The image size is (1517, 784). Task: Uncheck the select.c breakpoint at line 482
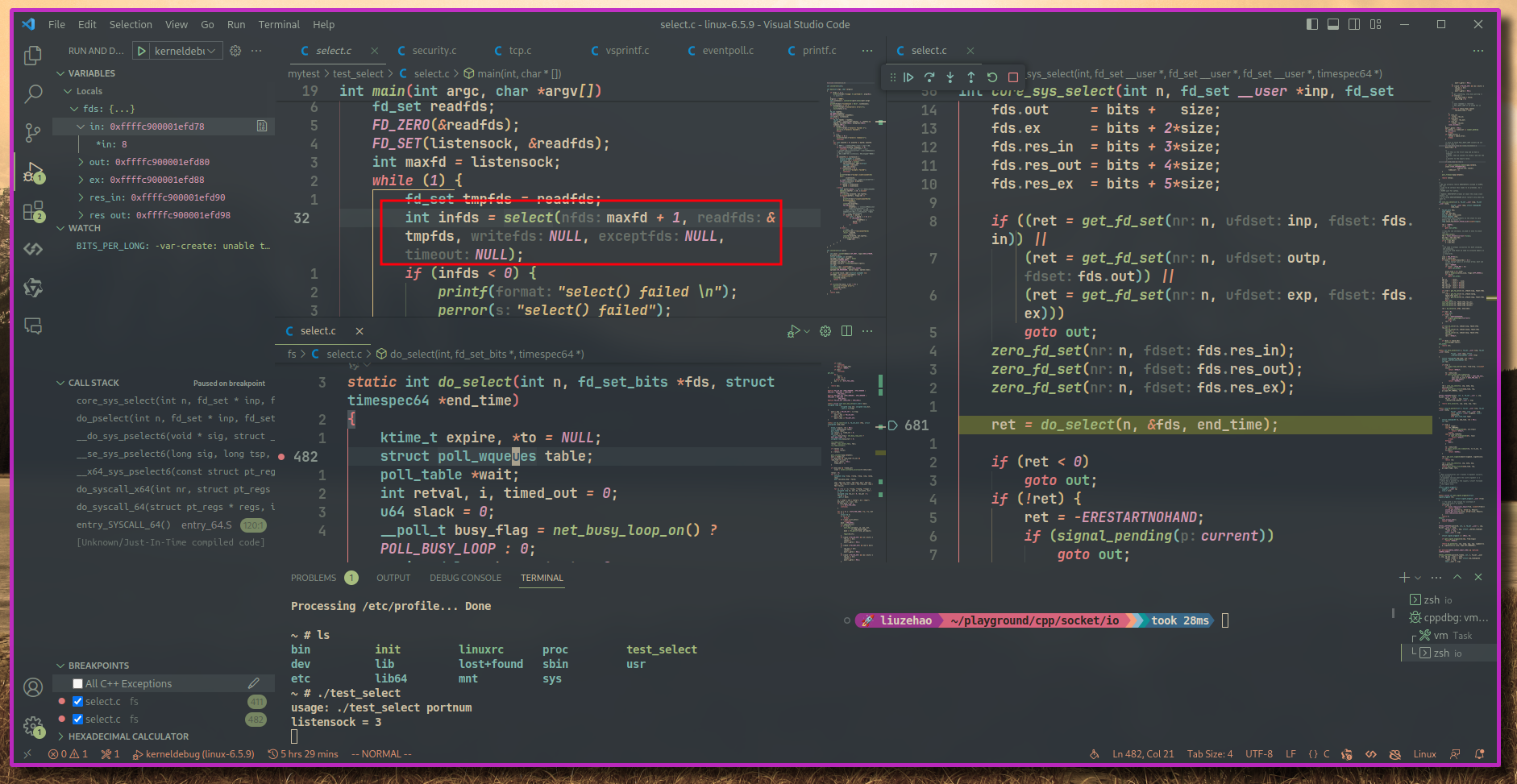pos(78,720)
